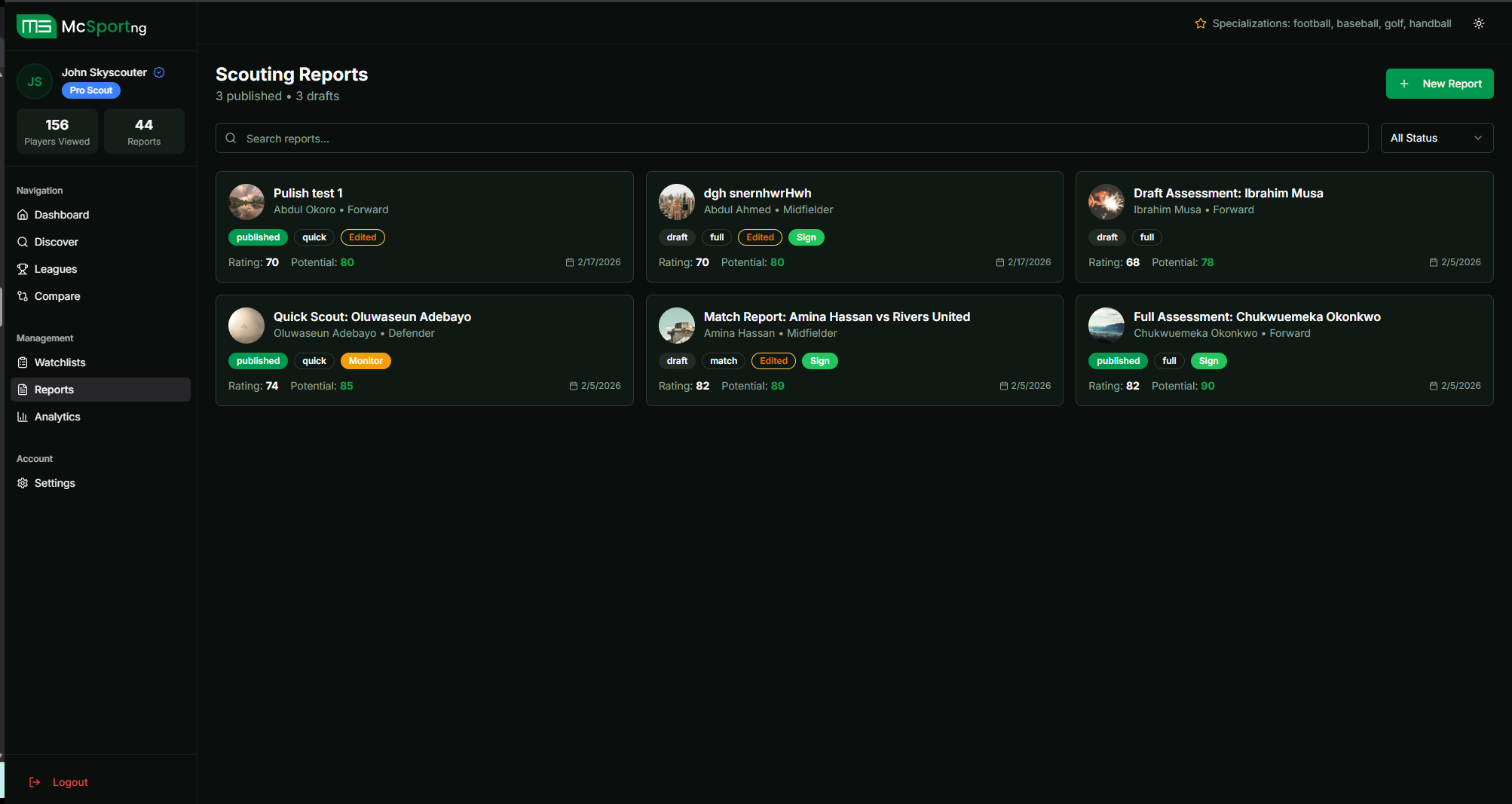Toggle the light/dark theme sun icon
This screenshot has height=804, width=1512.
pyautogui.click(x=1479, y=23)
